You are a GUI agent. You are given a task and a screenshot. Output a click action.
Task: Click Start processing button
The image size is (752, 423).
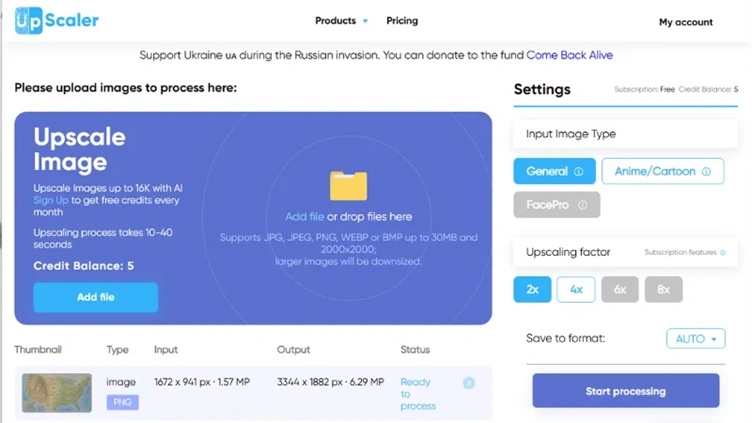click(x=625, y=391)
